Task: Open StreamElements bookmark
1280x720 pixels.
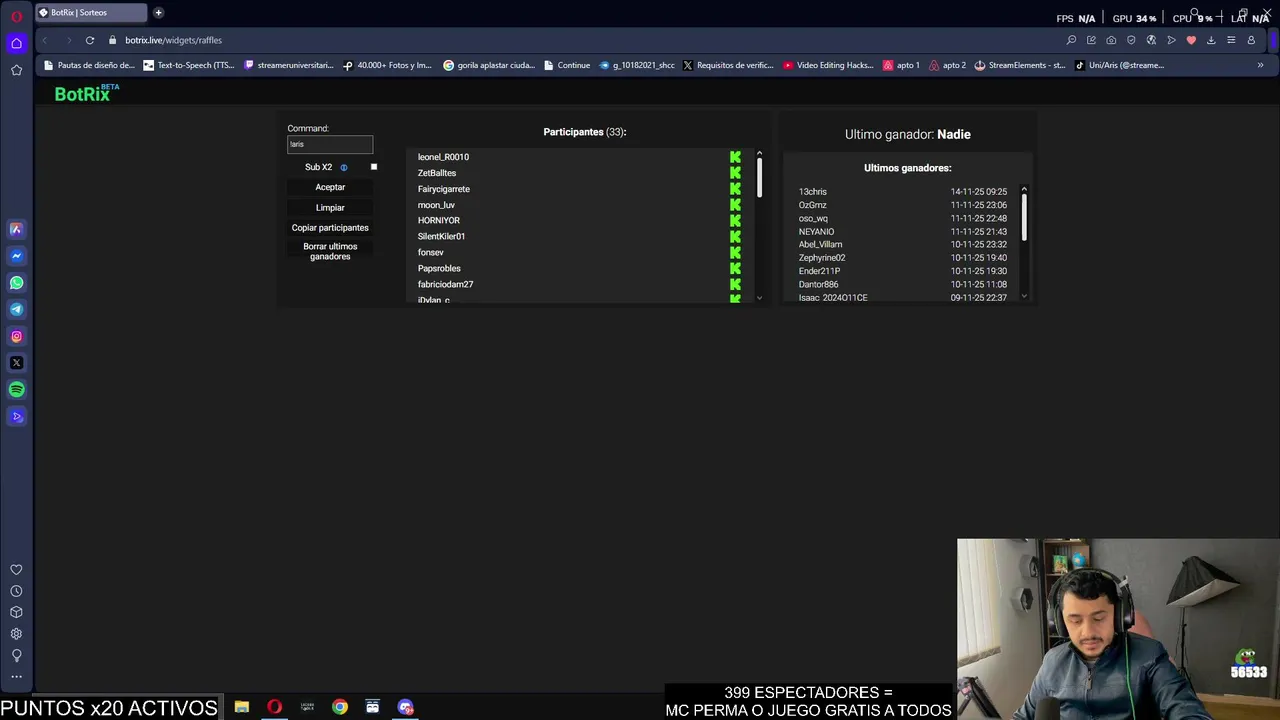Action: [x=1020, y=65]
